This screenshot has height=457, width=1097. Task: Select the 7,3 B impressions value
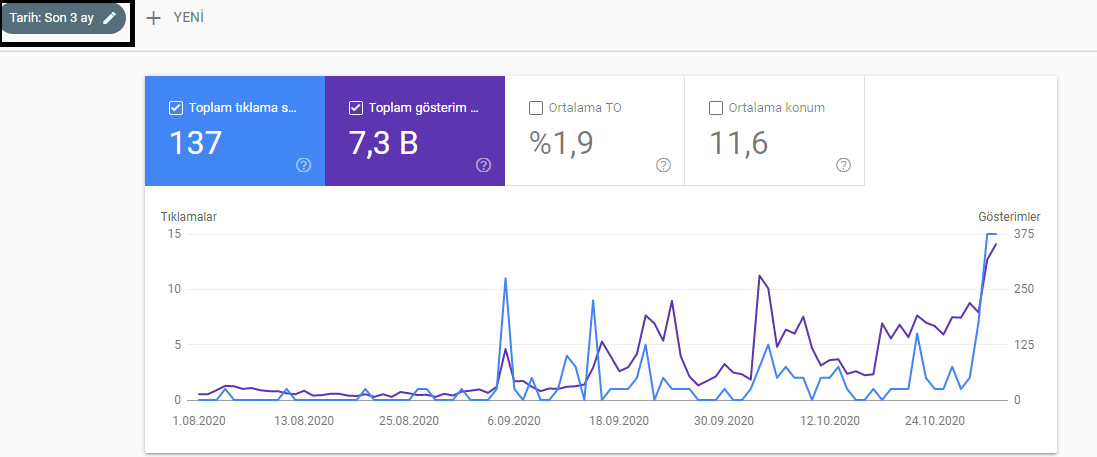383,144
